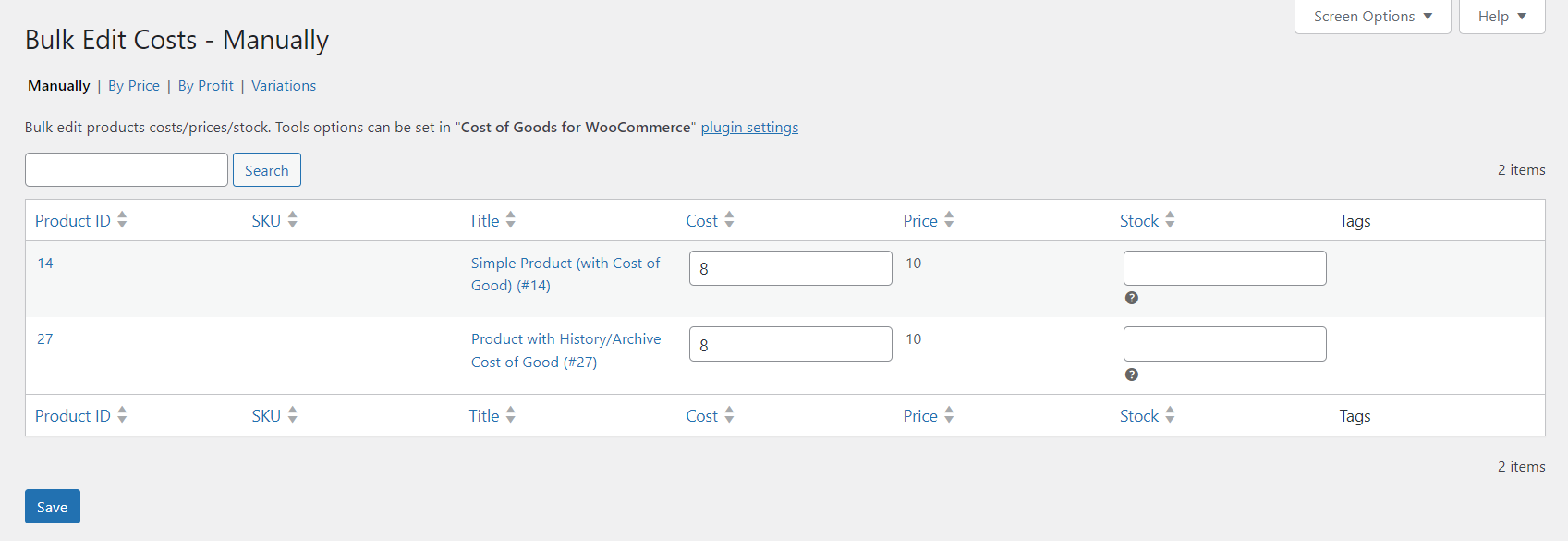Viewport: 1568px width, 541px height.
Task: Click sort arrows beside header Price
Action: tap(949, 220)
